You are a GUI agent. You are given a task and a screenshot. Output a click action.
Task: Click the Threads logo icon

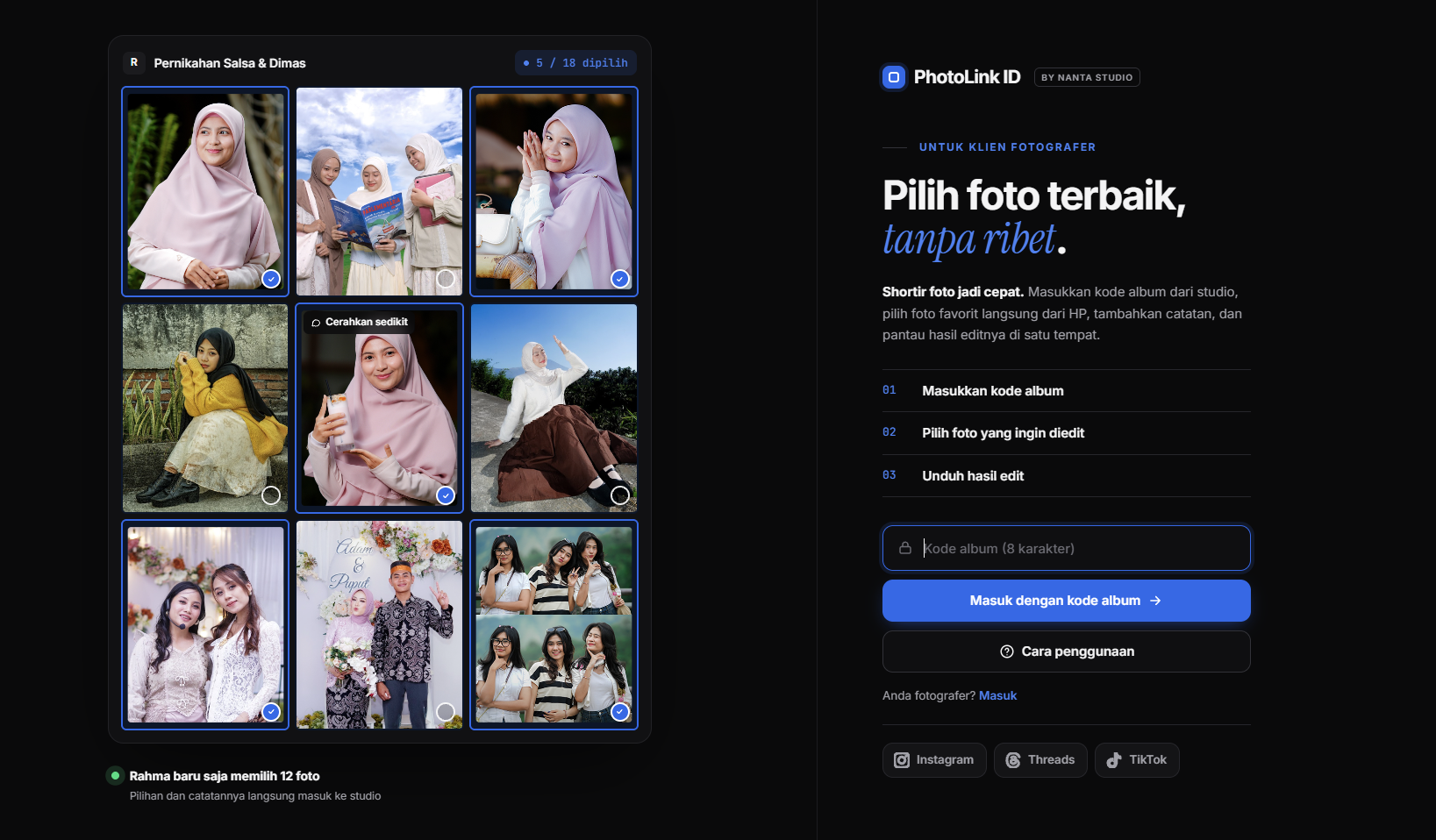point(1013,760)
